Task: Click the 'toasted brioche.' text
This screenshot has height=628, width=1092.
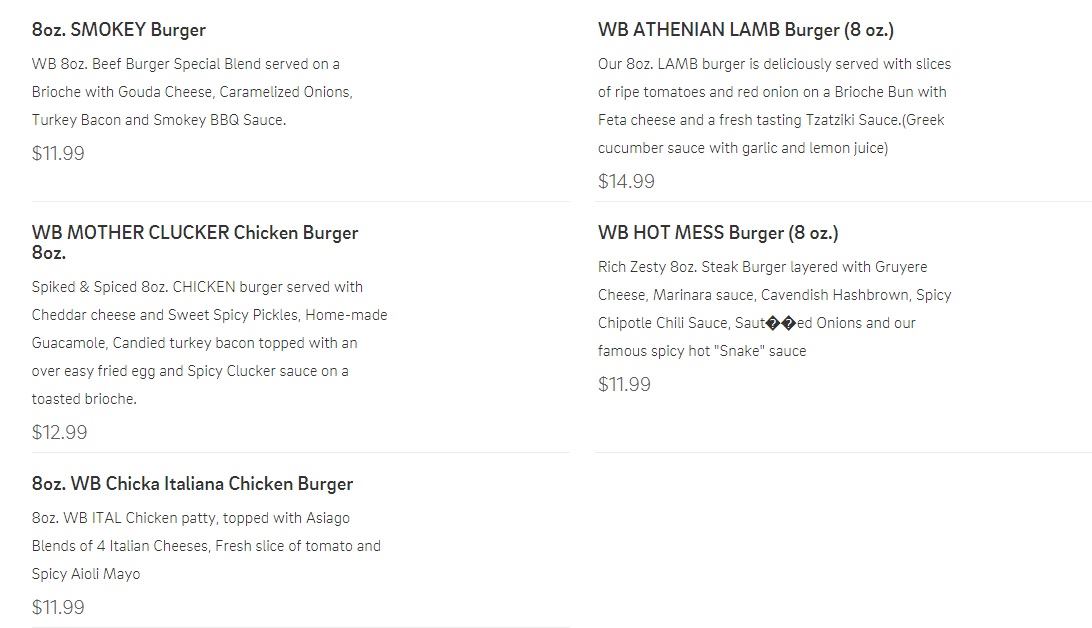Action: tap(84, 399)
